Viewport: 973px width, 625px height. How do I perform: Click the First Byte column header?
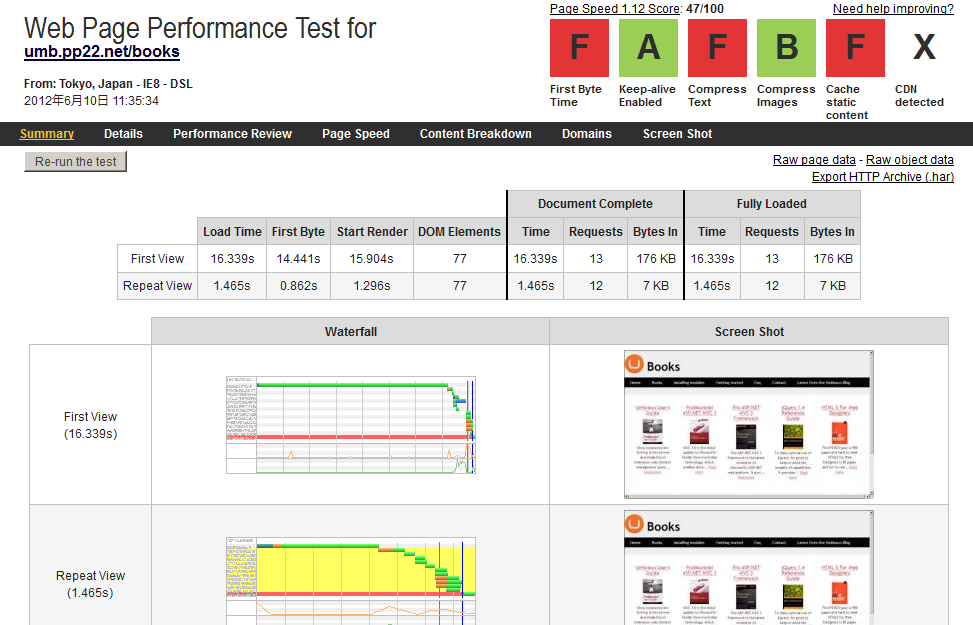[x=298, y=232]
